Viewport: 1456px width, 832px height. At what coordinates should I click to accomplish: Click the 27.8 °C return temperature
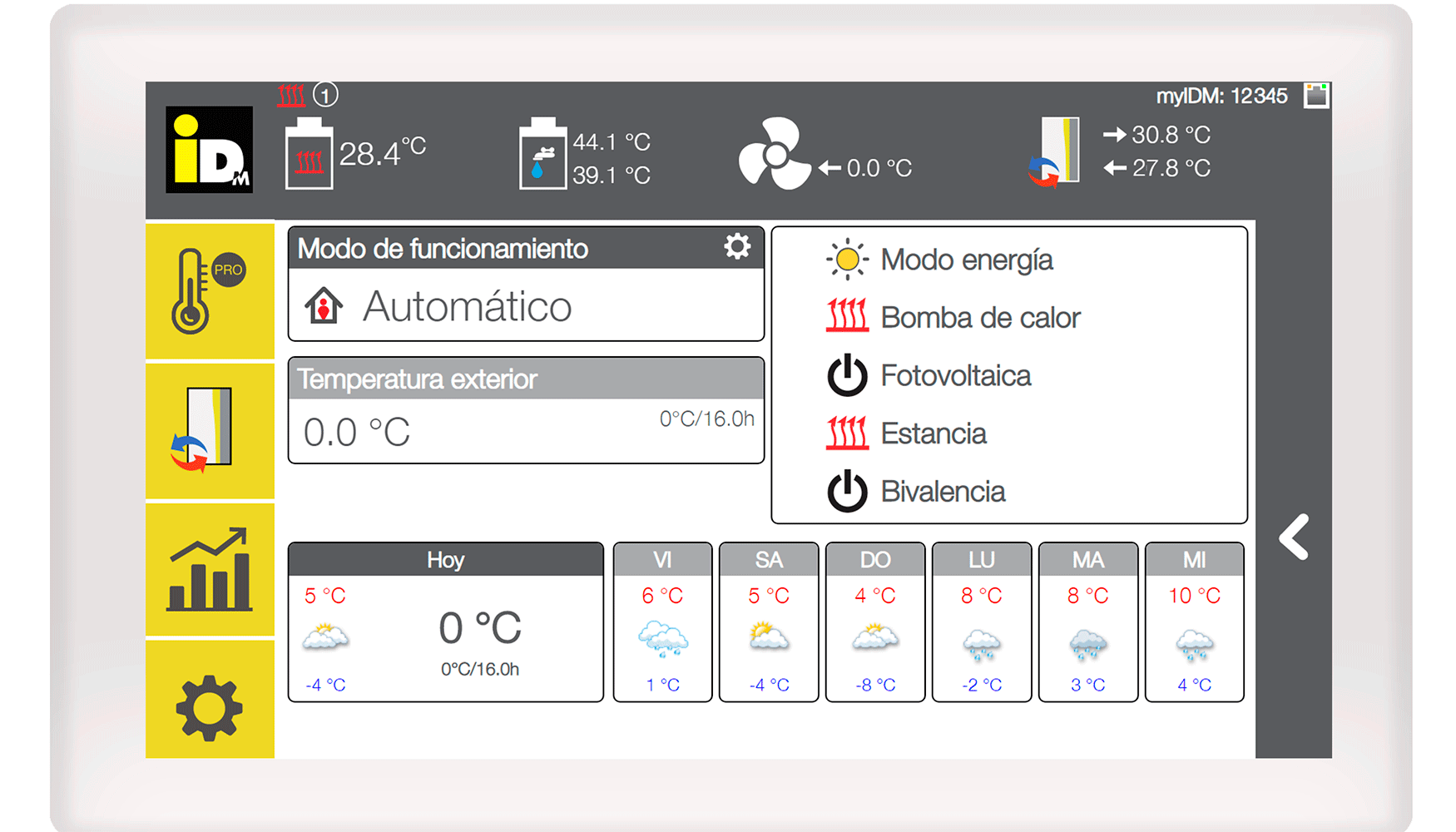pyautogui.click(x=1171, y=168)
